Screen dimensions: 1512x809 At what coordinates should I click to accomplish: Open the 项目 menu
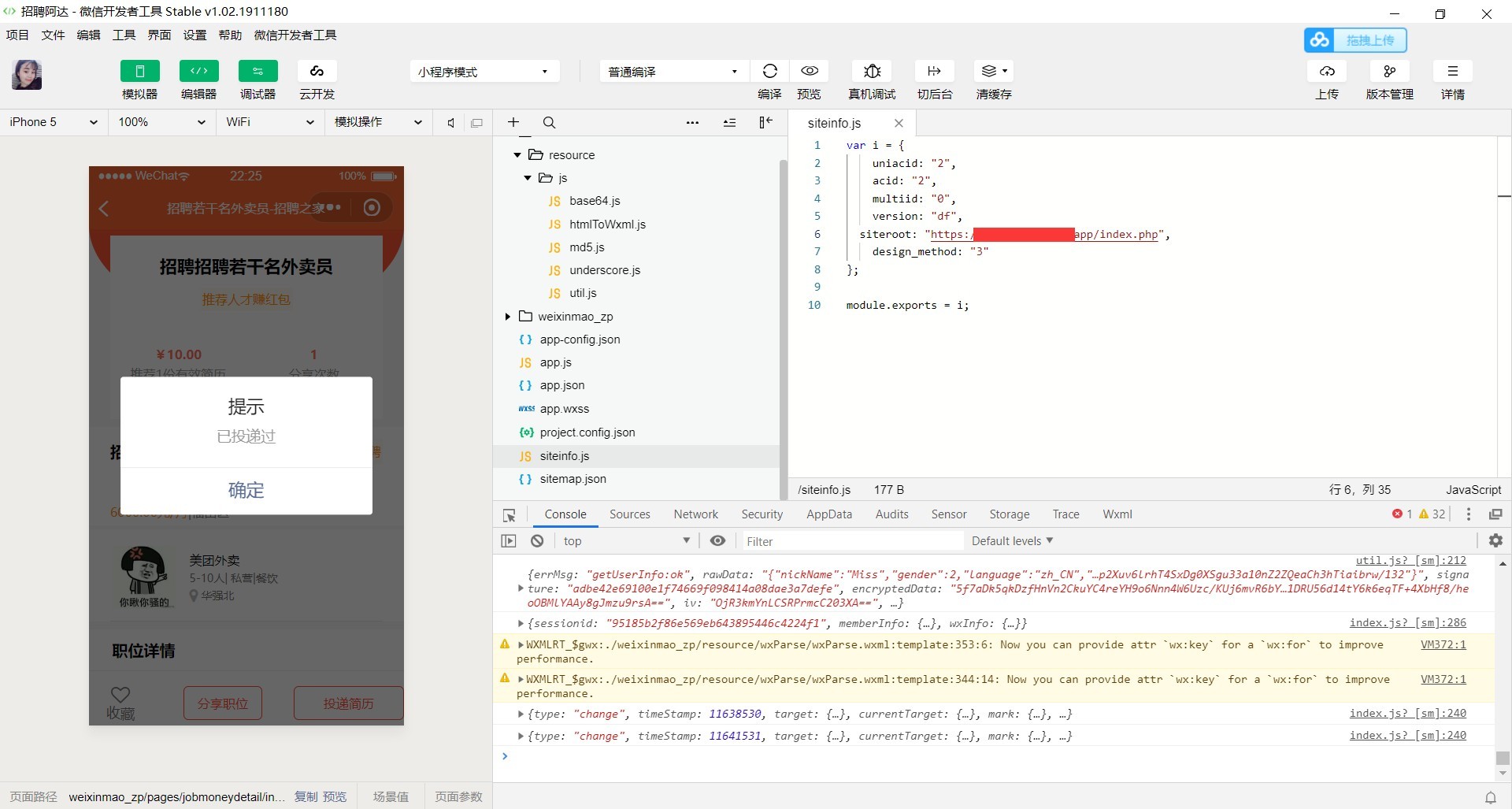(x=17, y=35)
